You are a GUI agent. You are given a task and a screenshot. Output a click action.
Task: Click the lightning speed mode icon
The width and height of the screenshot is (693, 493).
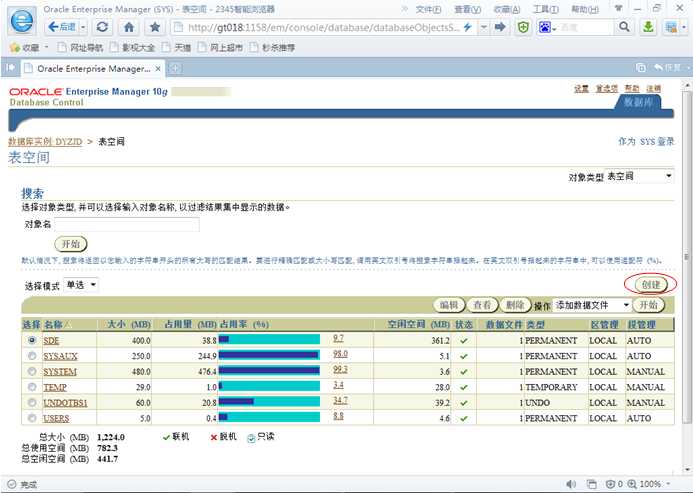(468, 27)
